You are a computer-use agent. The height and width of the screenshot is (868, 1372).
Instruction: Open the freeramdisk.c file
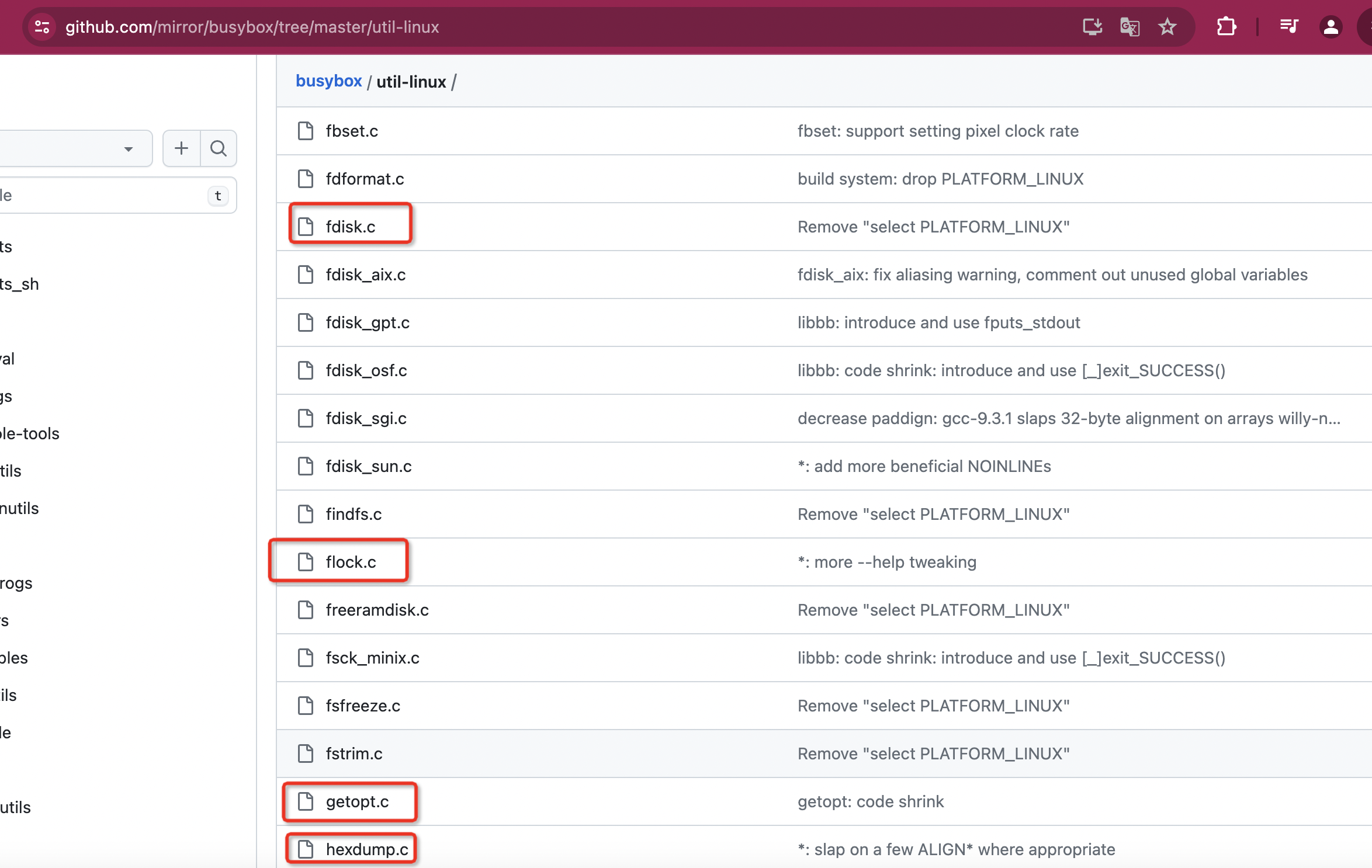pyautogui.click(x=377, y=610)
